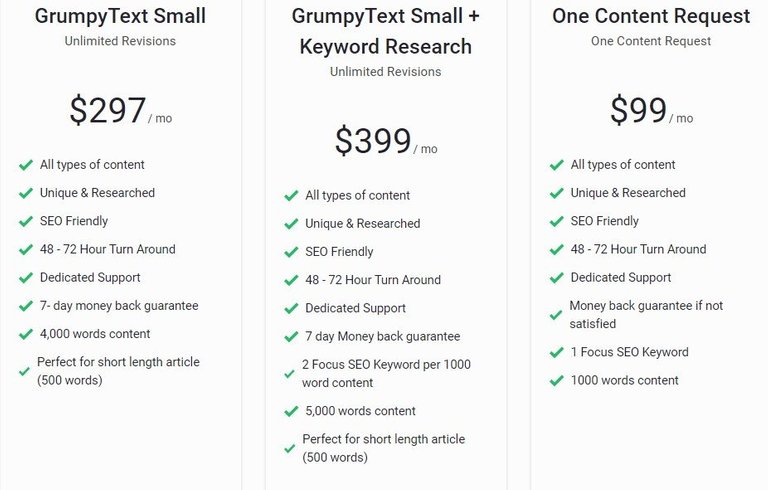The width and height of the screenshot is (768, 490).
Task: Click checkmark by '2 Focus SEO Keyword per 1000'
Action: [x=289, y=374]
